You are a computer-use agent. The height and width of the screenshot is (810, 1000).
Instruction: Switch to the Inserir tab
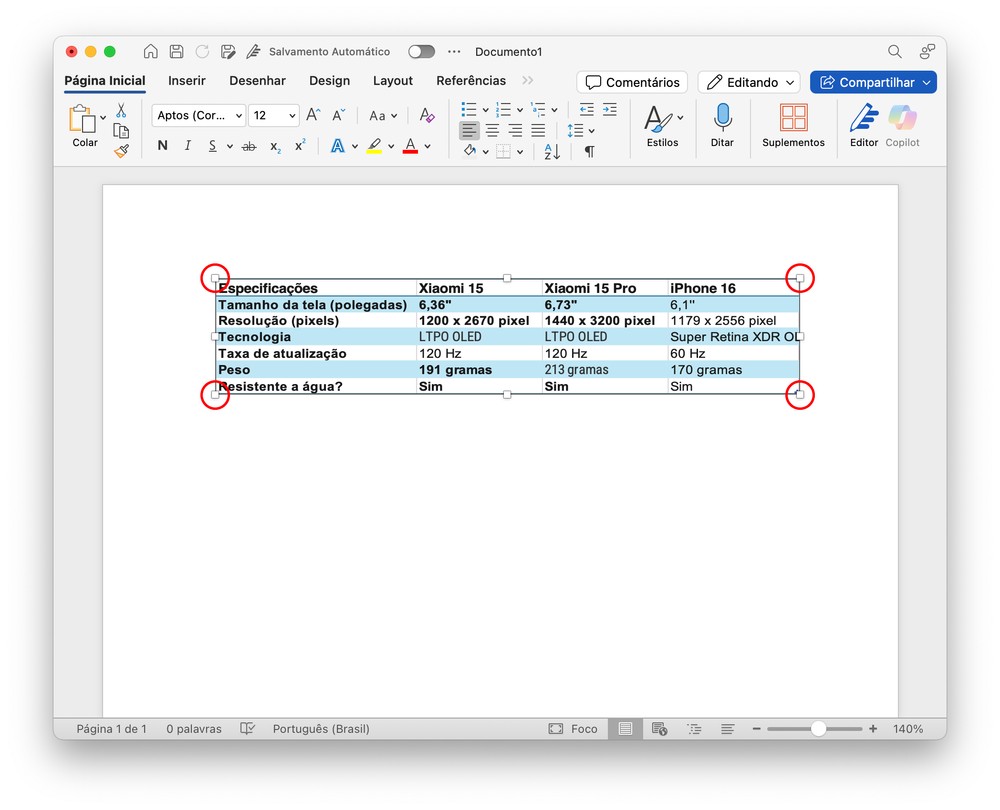187,81
